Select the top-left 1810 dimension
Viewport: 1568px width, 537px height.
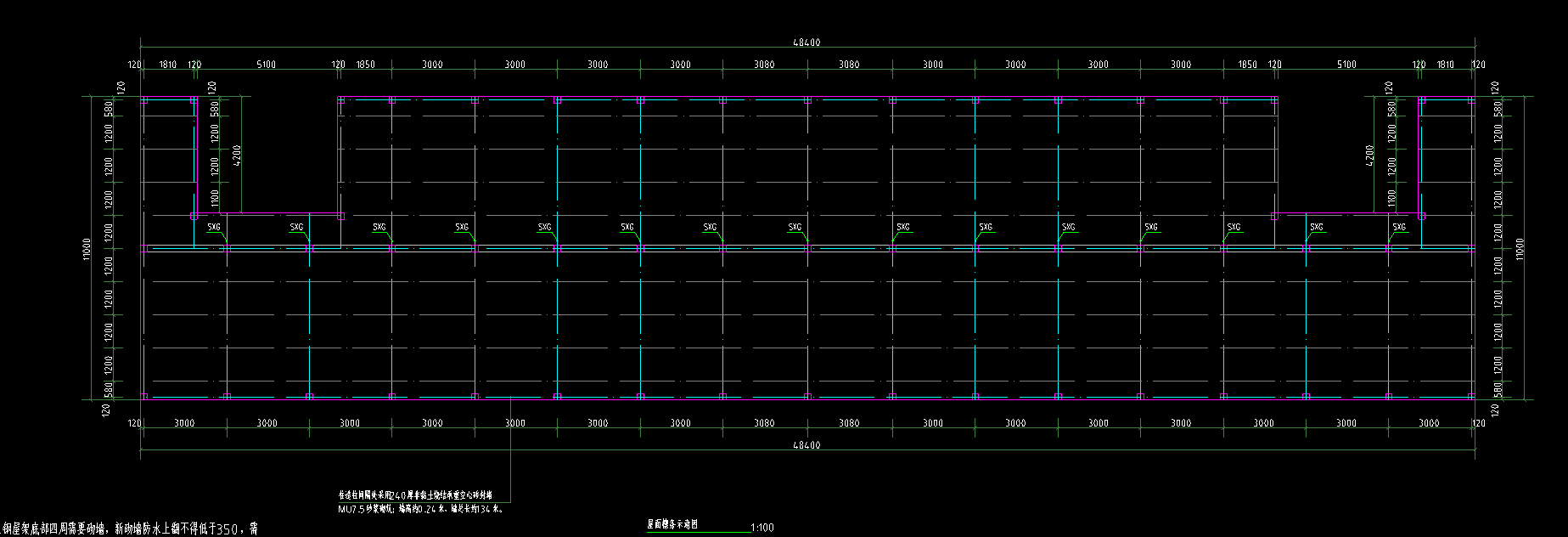tap(168, 65)
